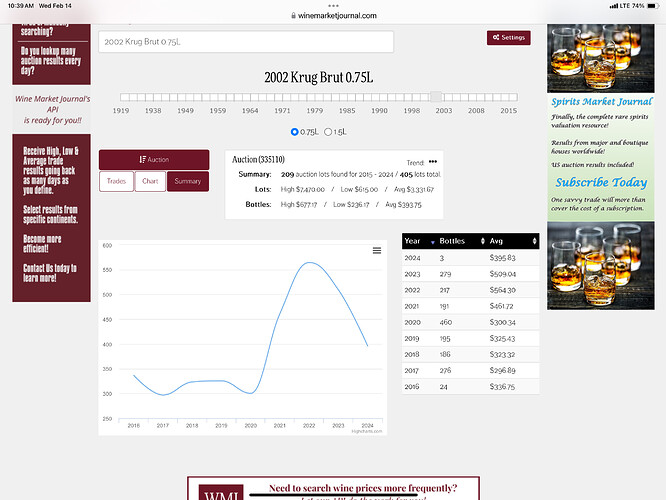Open the Trades tab
The height and width of the screenshot is (500, 666).
point(116,181)
